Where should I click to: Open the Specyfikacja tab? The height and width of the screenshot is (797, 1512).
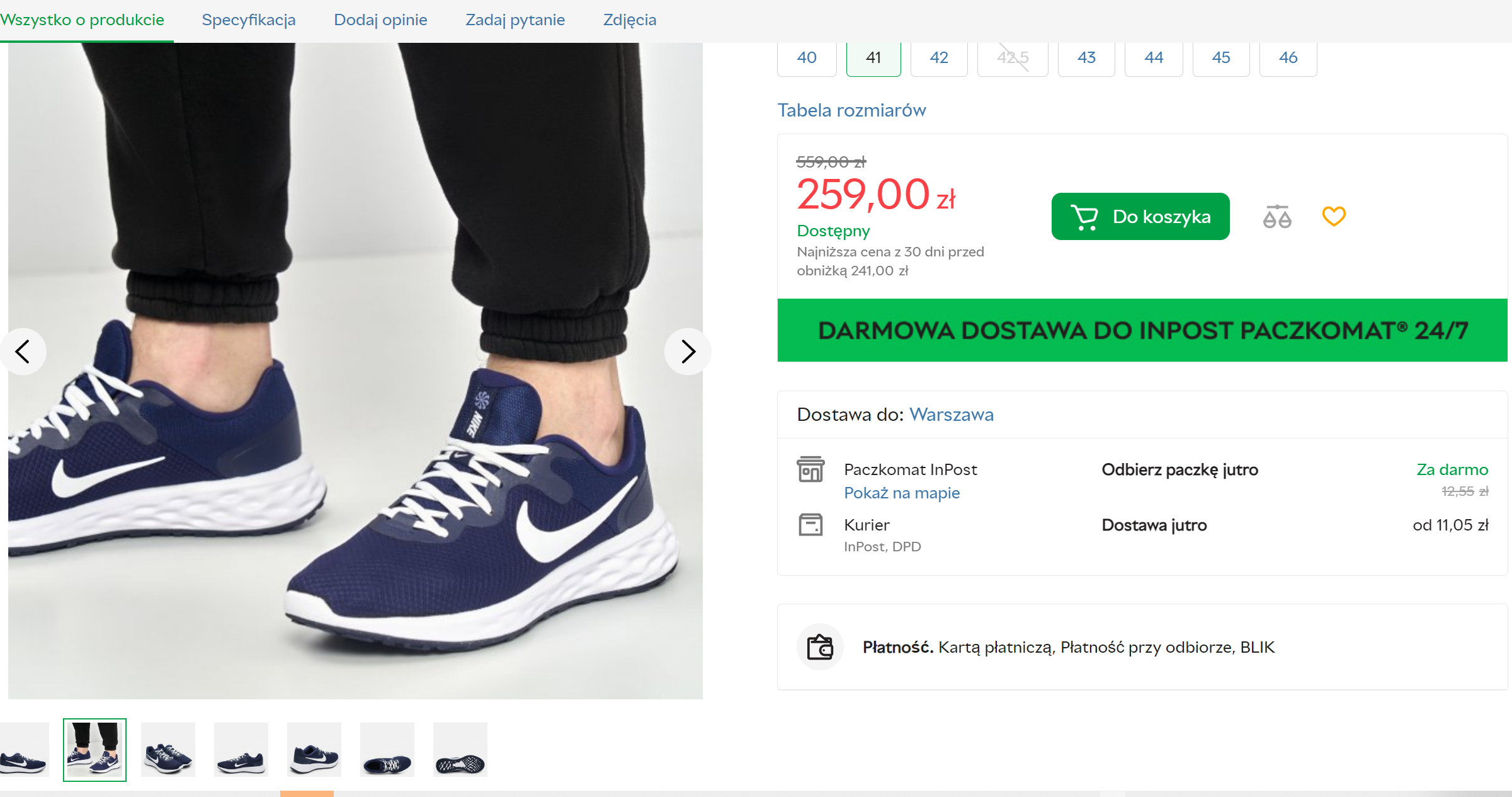(249, 20)
